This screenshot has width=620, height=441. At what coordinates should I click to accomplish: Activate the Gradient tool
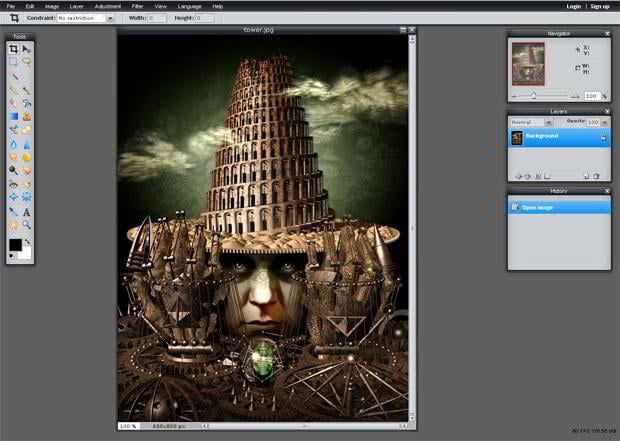pyautogui.click(x=14, y=116)
